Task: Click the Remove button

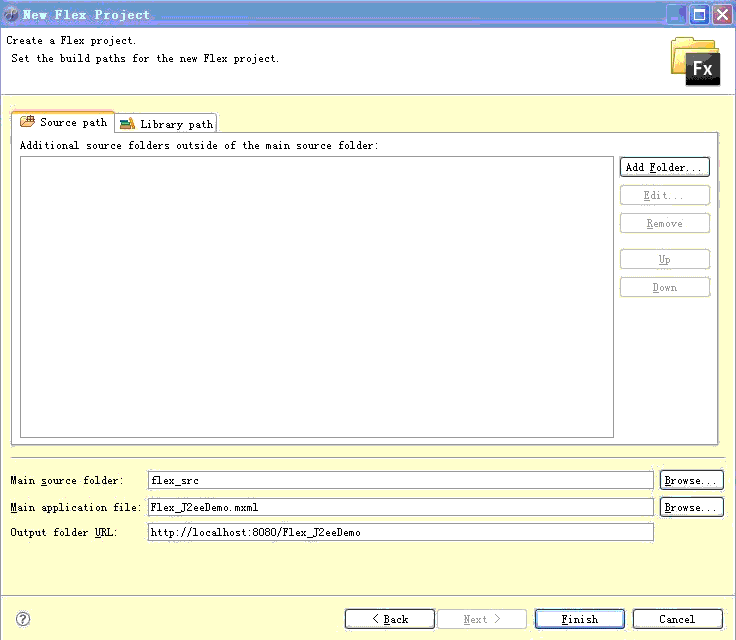Action: pos(664,223)
